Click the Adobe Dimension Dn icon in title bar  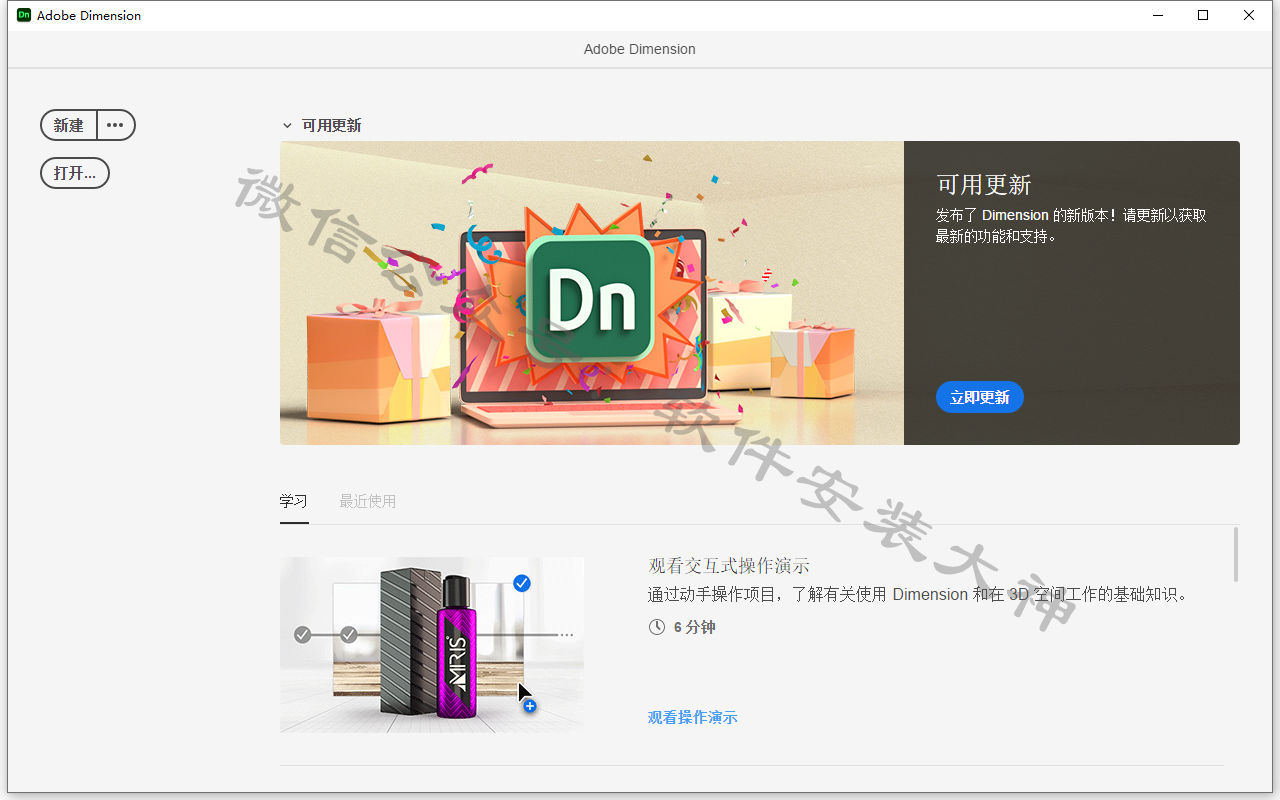point(24,15)
